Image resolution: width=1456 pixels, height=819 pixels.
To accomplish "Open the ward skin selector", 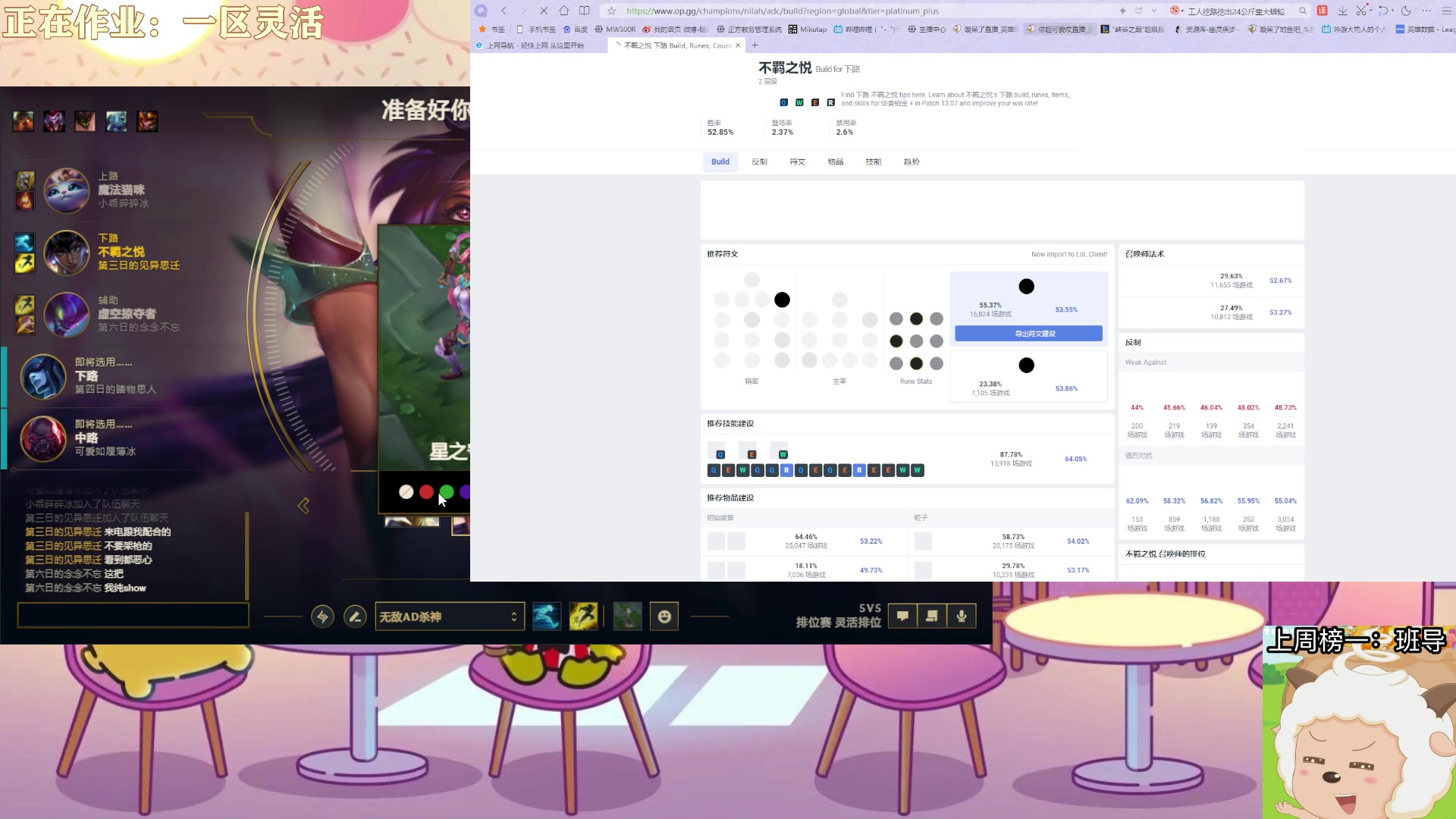I will (627, 617).
